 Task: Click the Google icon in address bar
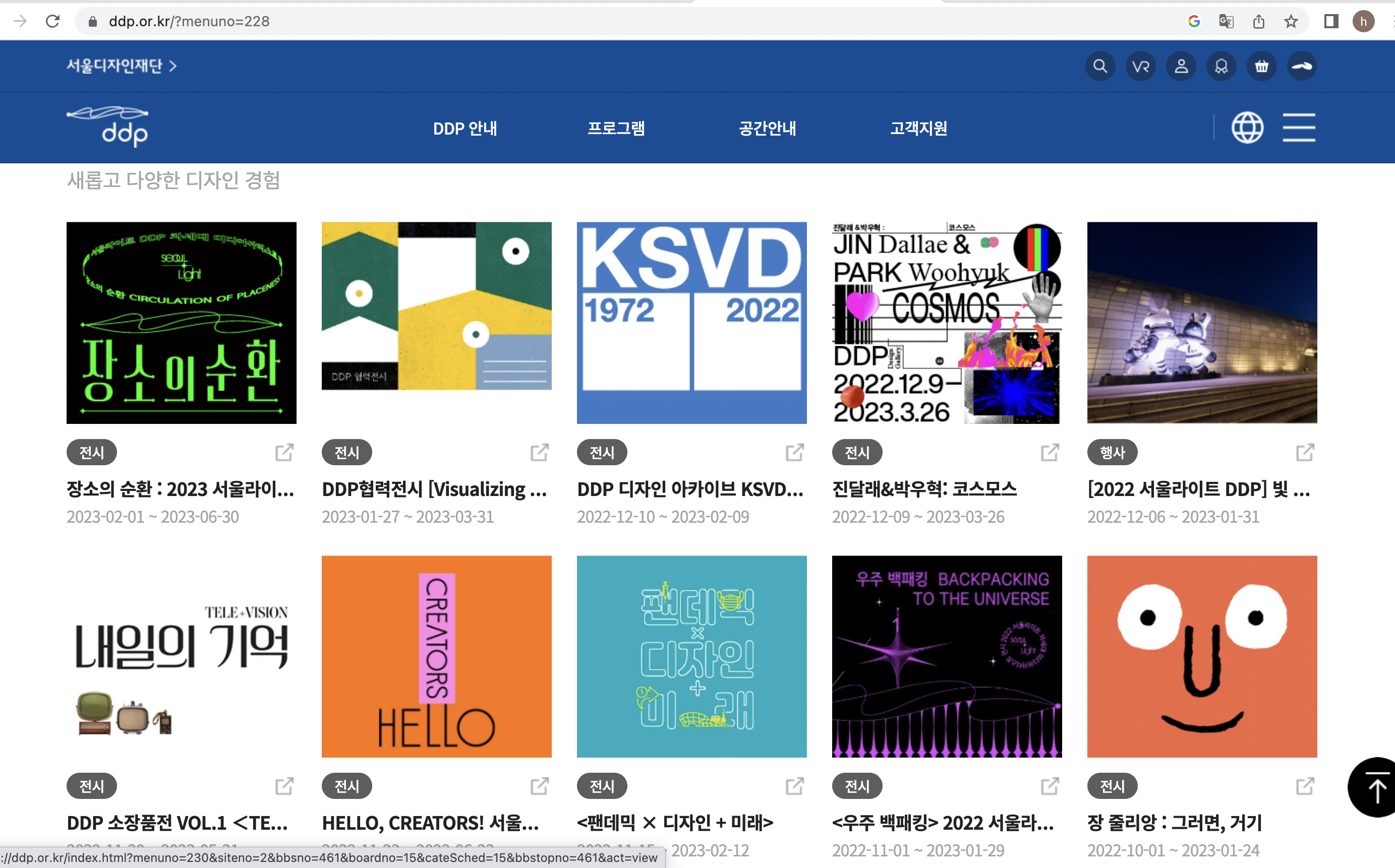point(1194,22)
